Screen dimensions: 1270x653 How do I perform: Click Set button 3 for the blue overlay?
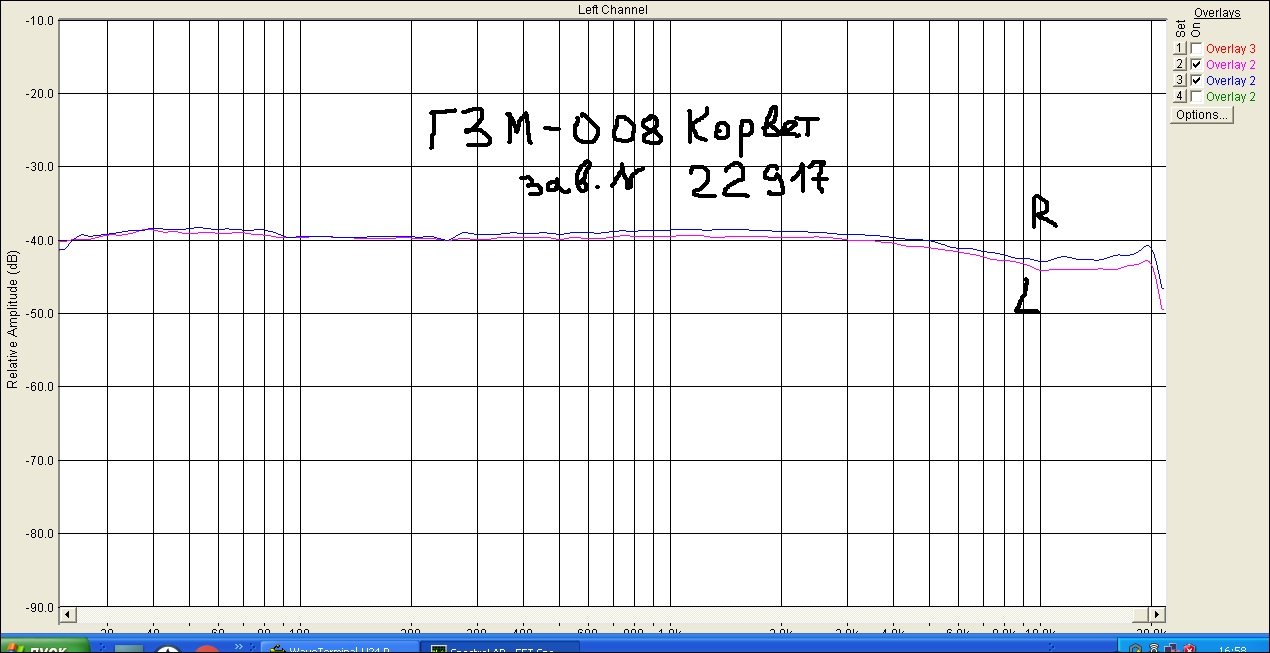coord(1179,80)
